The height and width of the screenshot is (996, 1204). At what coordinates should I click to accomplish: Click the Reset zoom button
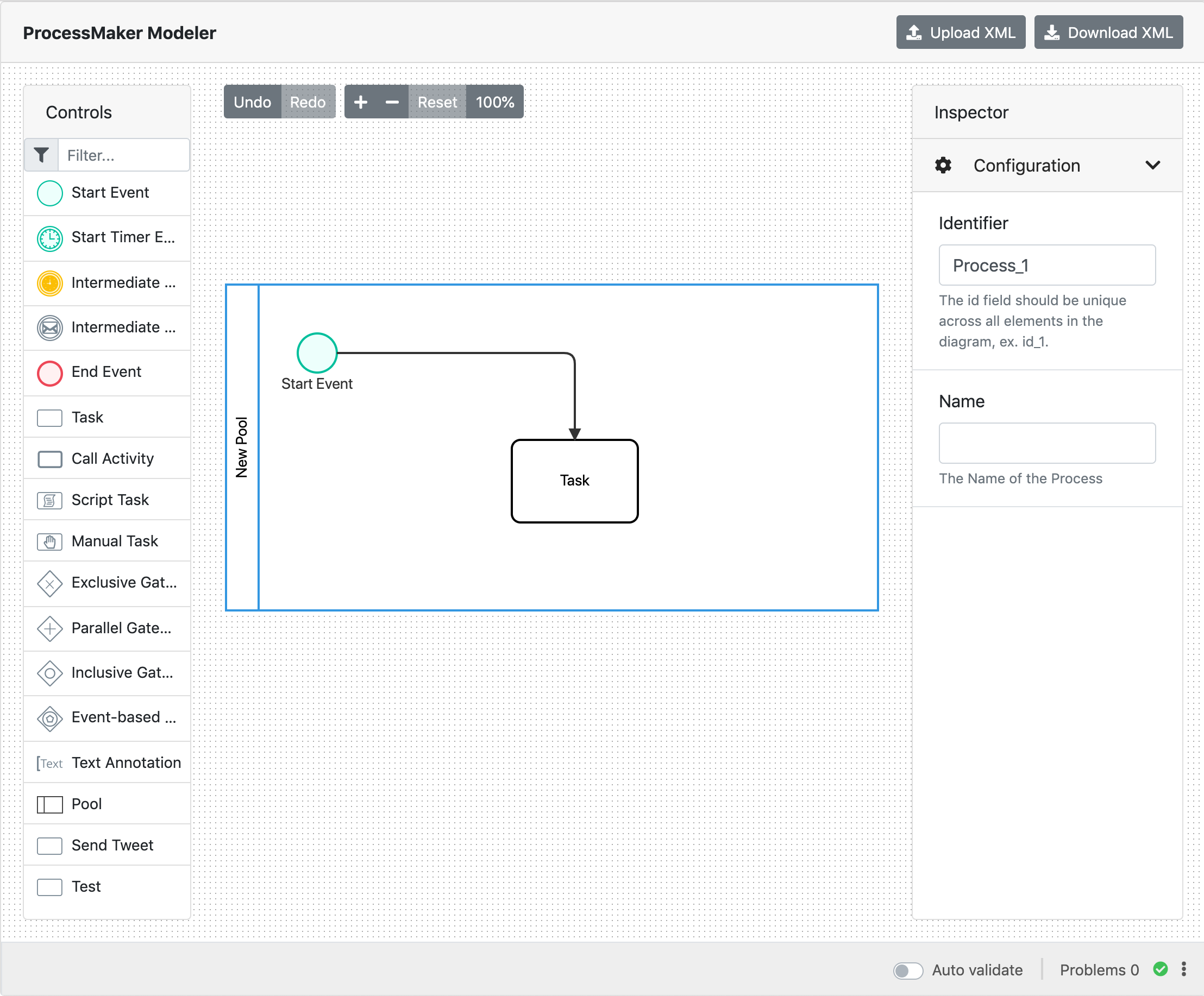pos(437,102)
